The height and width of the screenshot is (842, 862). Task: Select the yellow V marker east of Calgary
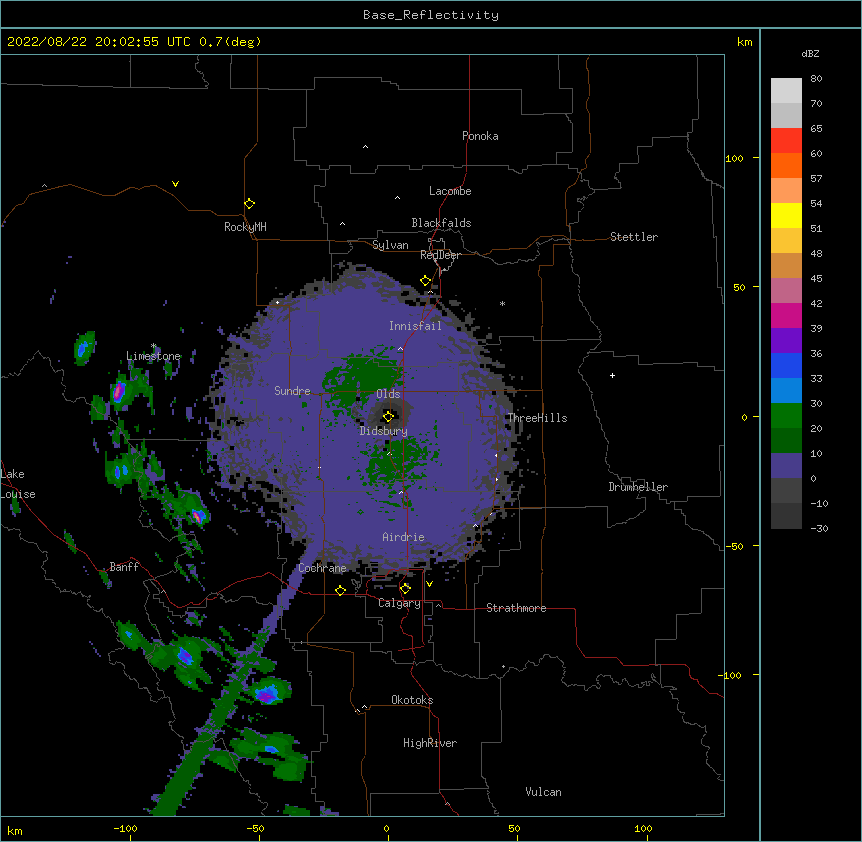click(x=429, y=584)
